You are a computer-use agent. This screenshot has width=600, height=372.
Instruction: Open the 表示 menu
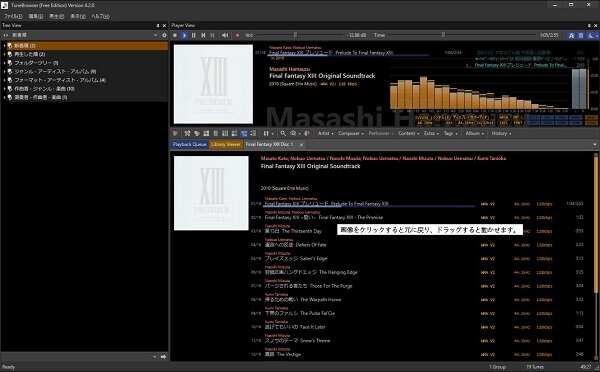coord(78,16)
